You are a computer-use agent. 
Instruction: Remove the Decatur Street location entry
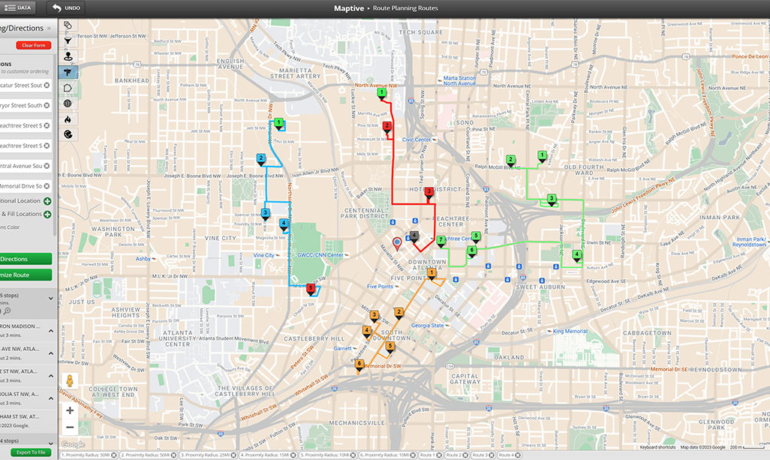pyautogui.click(x=47, y=85)
